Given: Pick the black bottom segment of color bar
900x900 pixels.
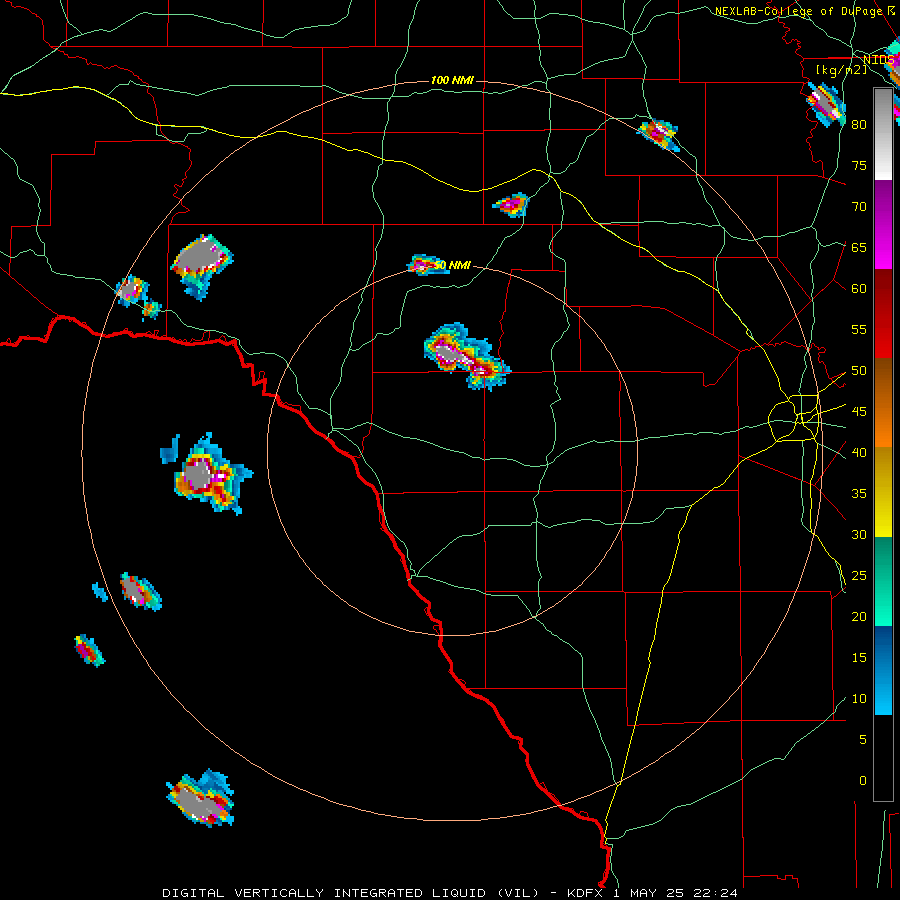Looking at the screenshot, I should [x=883, y=758].
